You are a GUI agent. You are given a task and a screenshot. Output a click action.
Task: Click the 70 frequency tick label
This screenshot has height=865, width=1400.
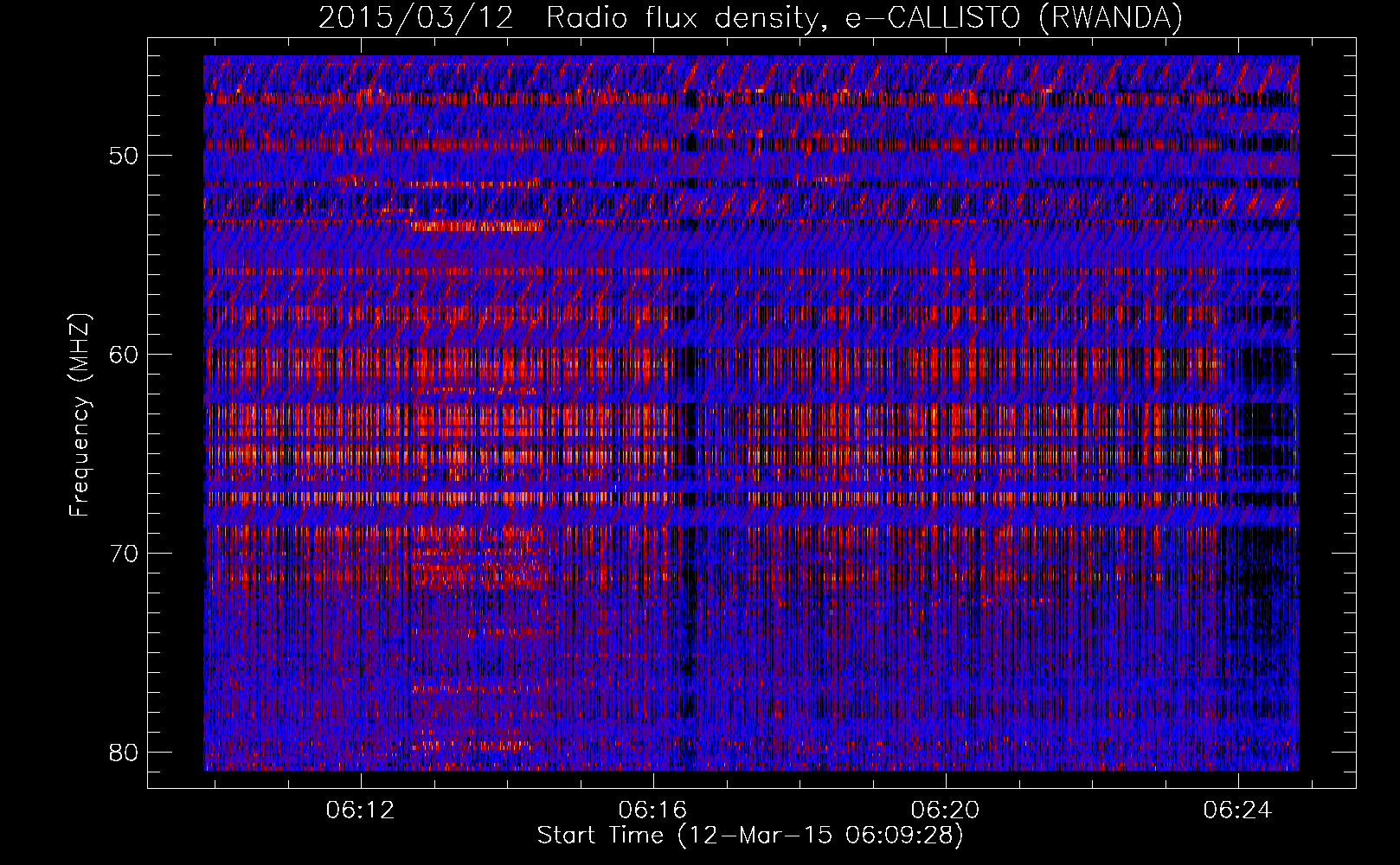tap(125, 554)
